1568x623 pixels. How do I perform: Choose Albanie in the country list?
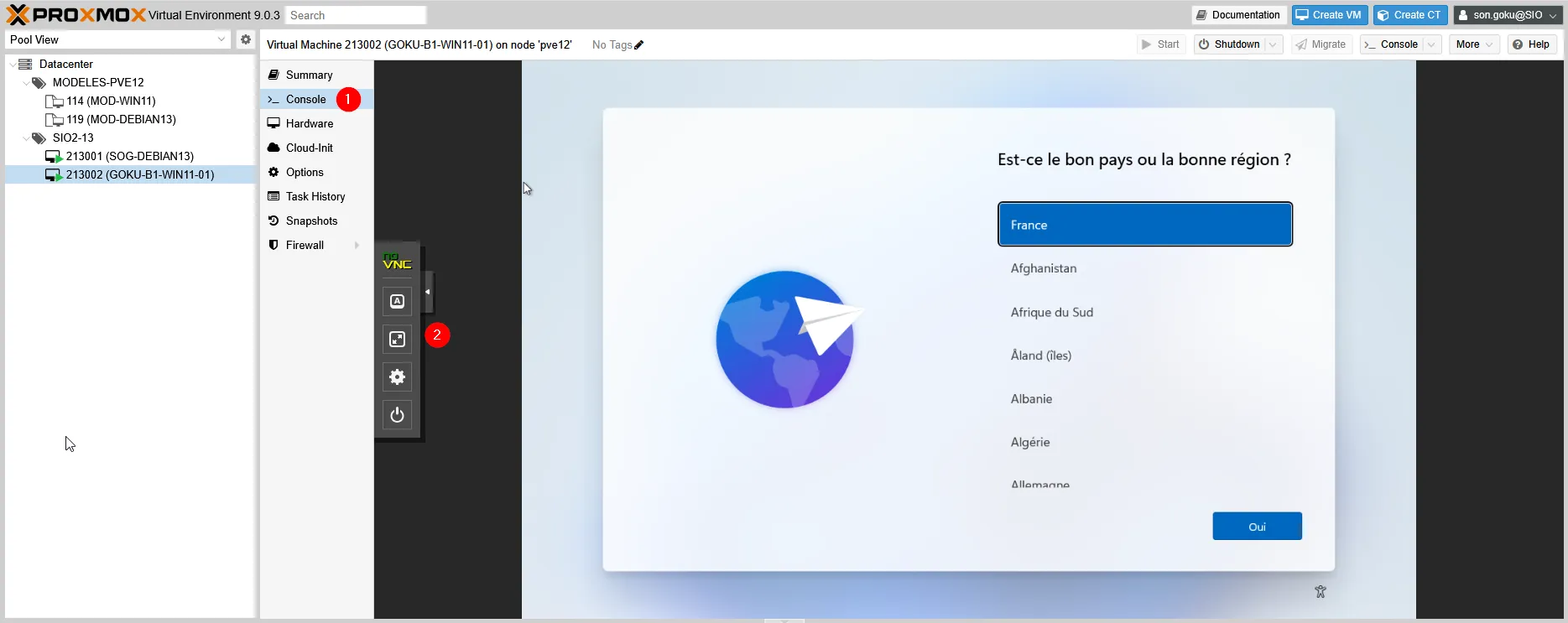1031,399
